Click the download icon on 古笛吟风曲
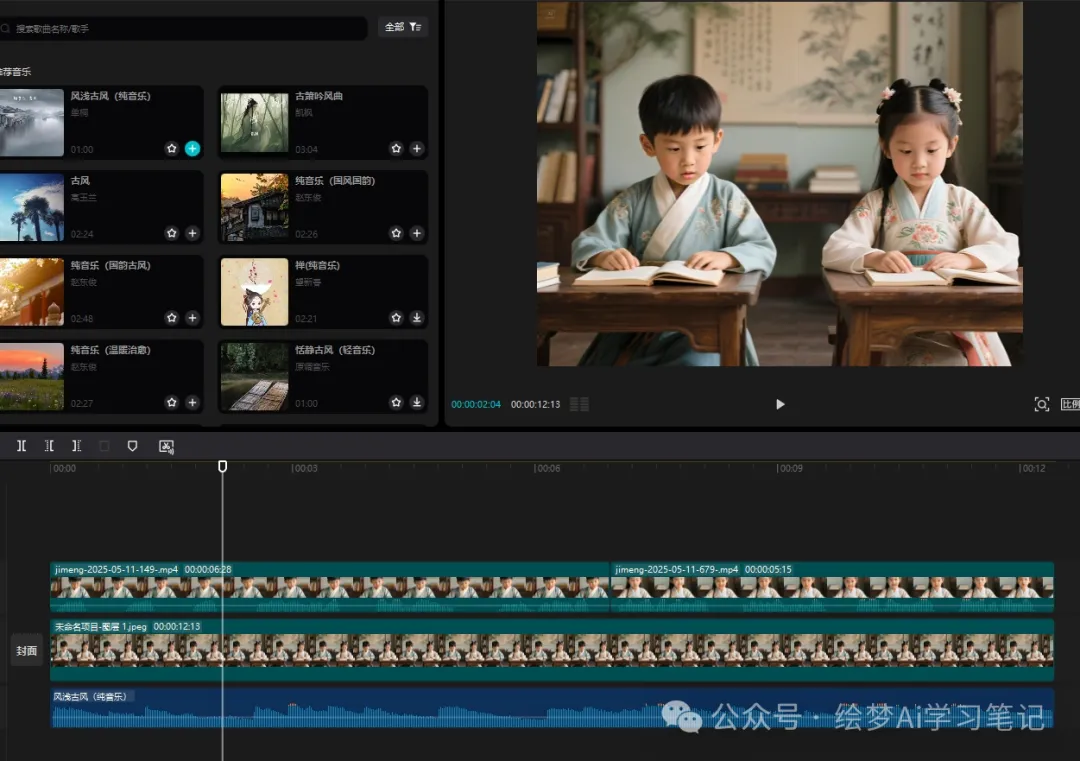Image resolution: width=1080 pixels, height=761 pixels. (417, 148)
